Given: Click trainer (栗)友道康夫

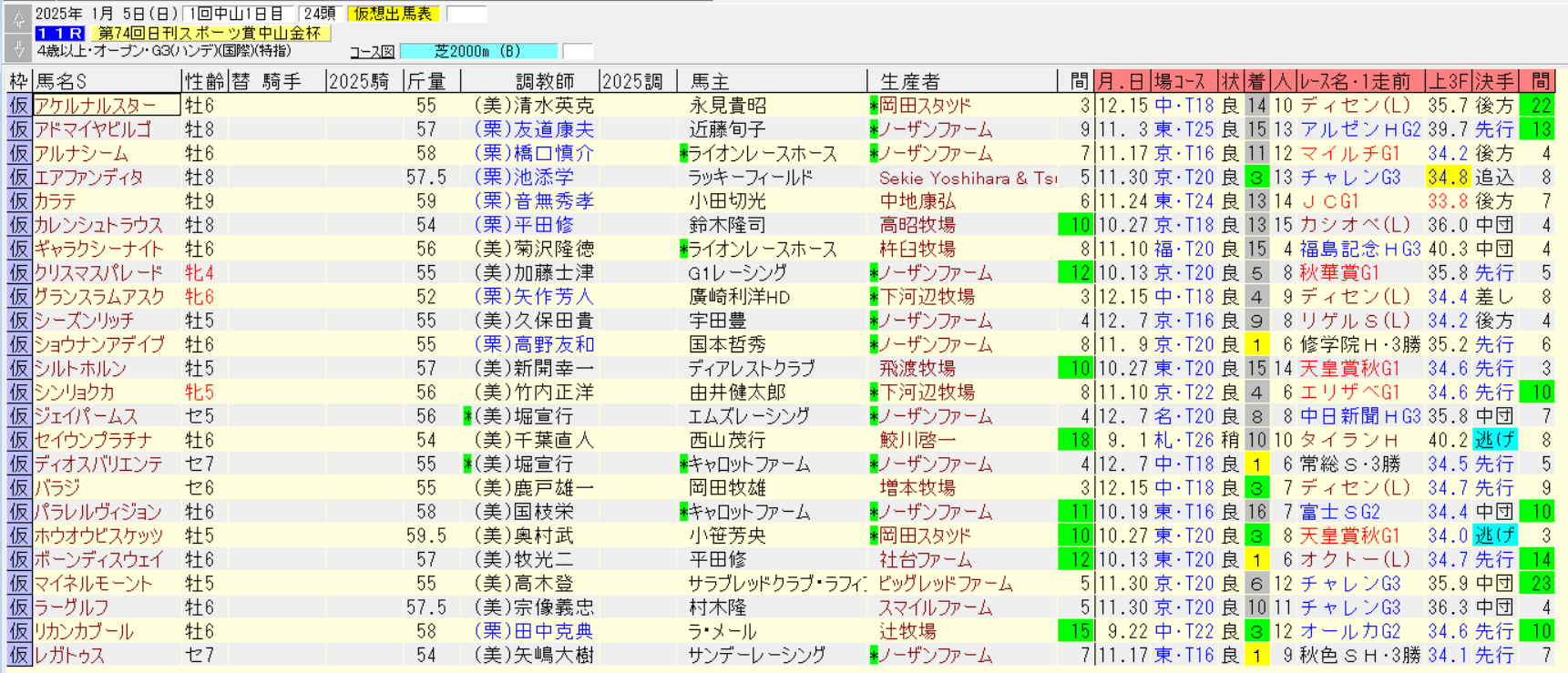Looking at the screenshot, I should point(534,129).
